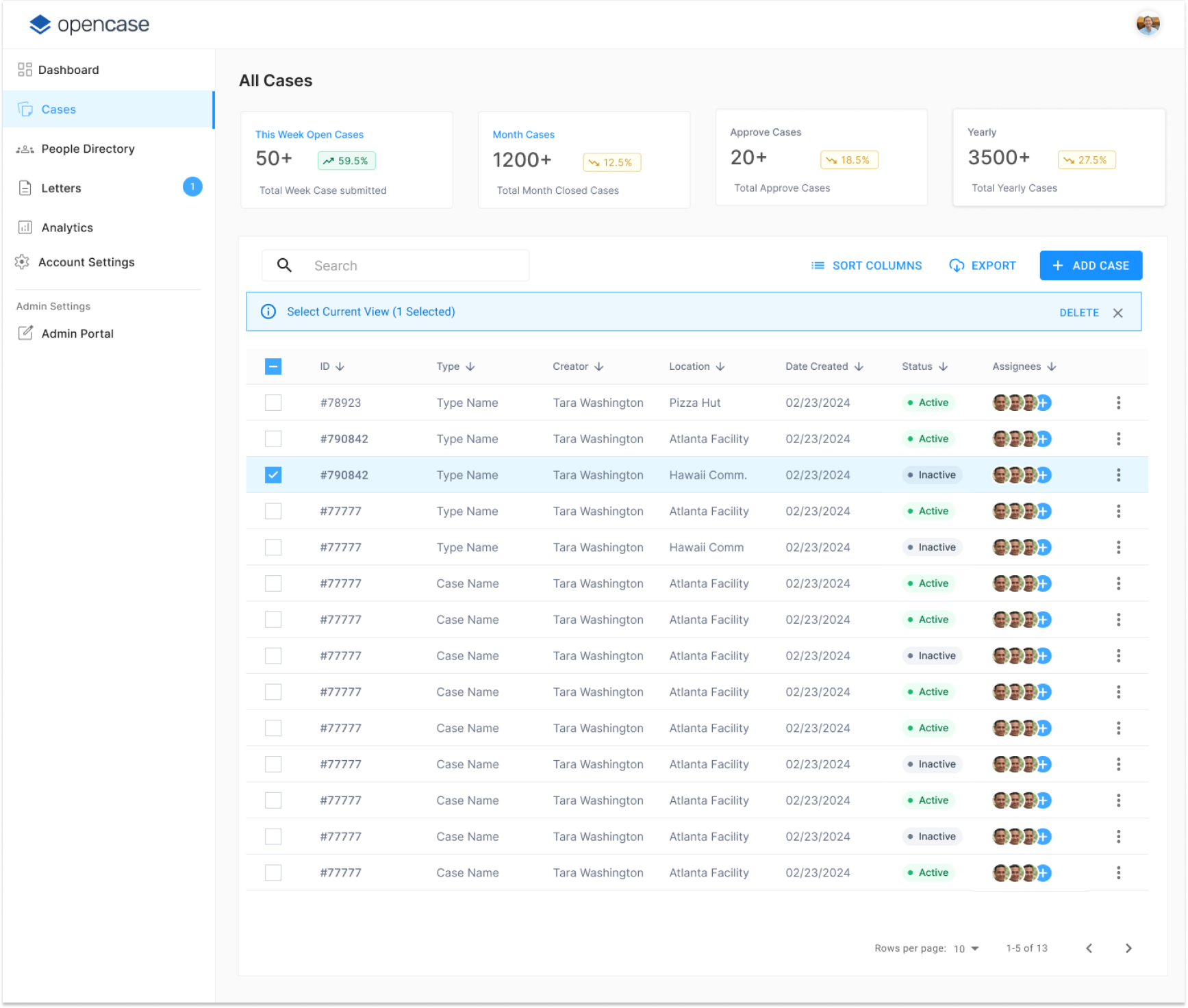The width and height of the screenshot is (1188, 1008).
Task: Open Account Settings in the sidebar
Action: (108, 262)
